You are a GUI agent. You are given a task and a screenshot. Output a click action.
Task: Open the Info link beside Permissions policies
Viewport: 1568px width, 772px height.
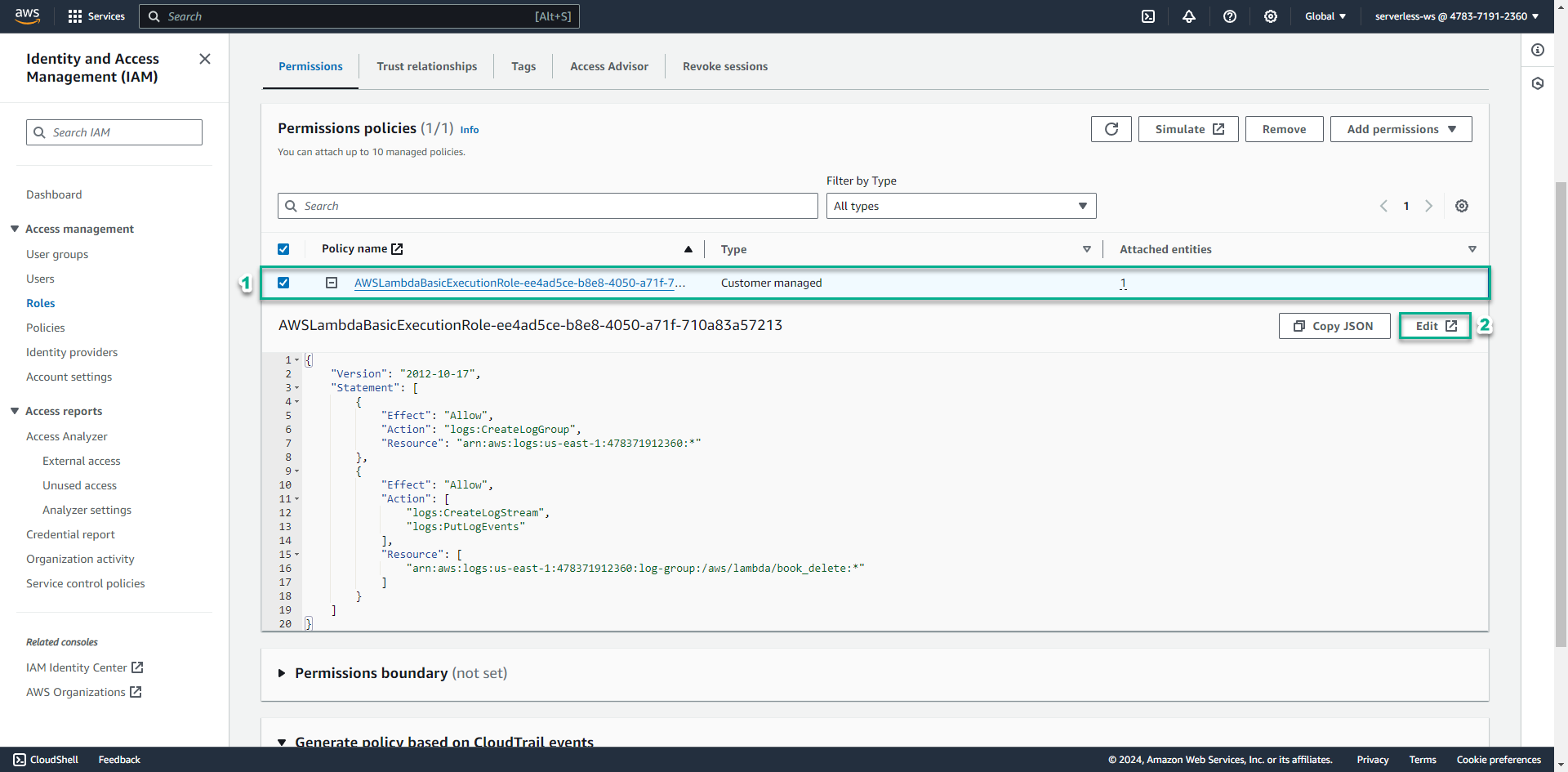click(470, 130)
